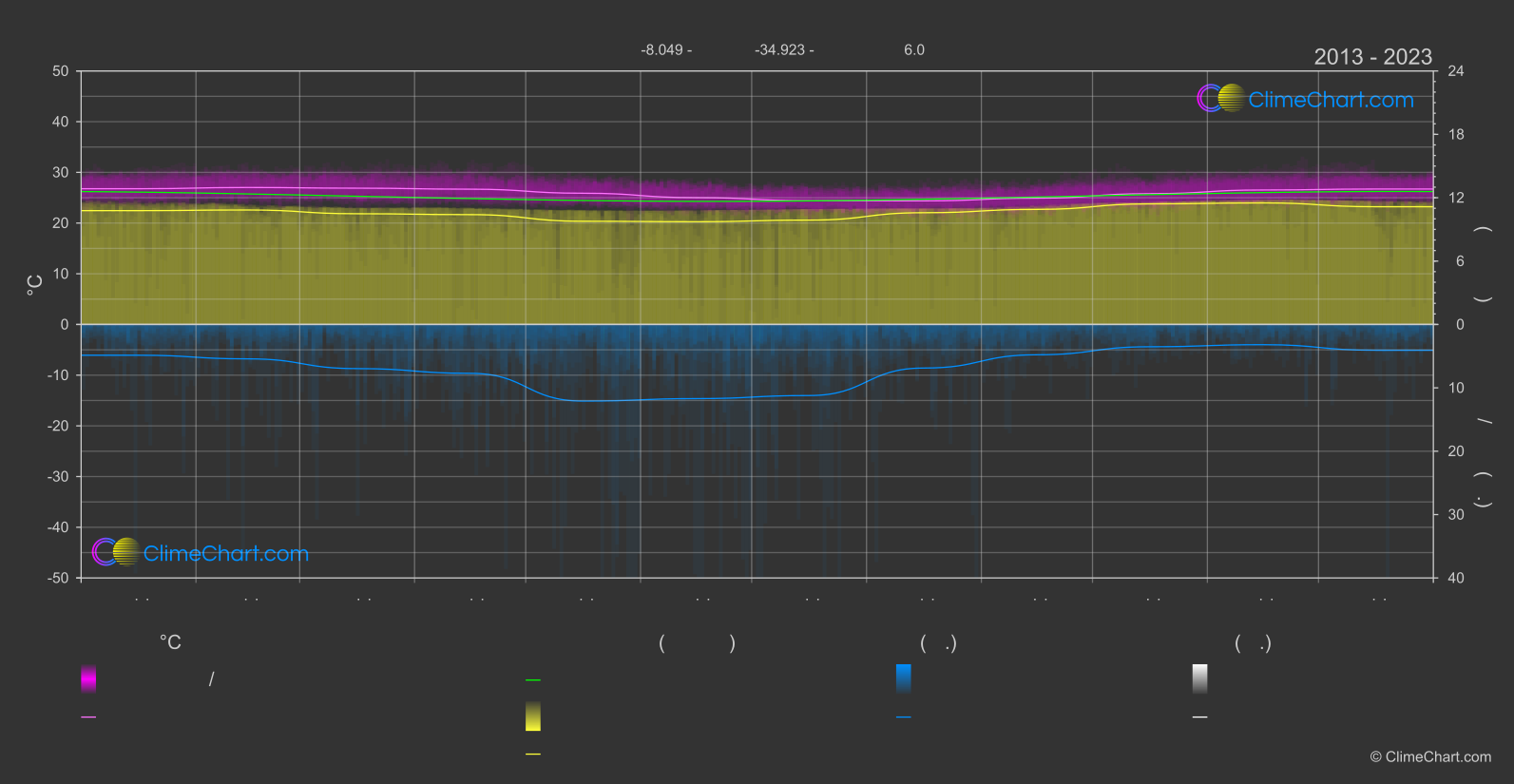Select the yellow line legend marker
Image resolution: width=1514 pixels, height=784 pixels.
[533, 755]
